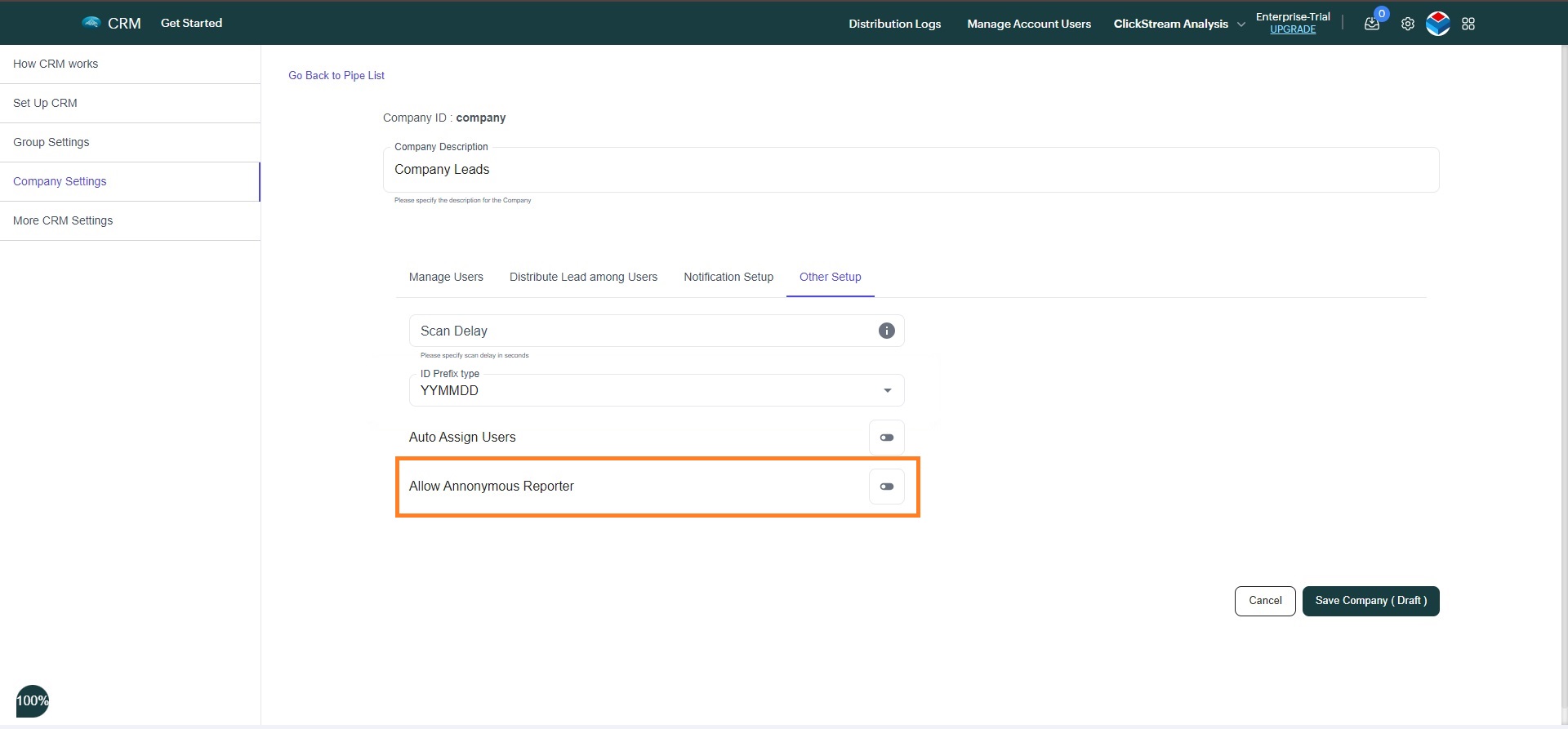Click Get Started in the header
Viewport: 1568px width, 729px height.
tap(191, 23)
